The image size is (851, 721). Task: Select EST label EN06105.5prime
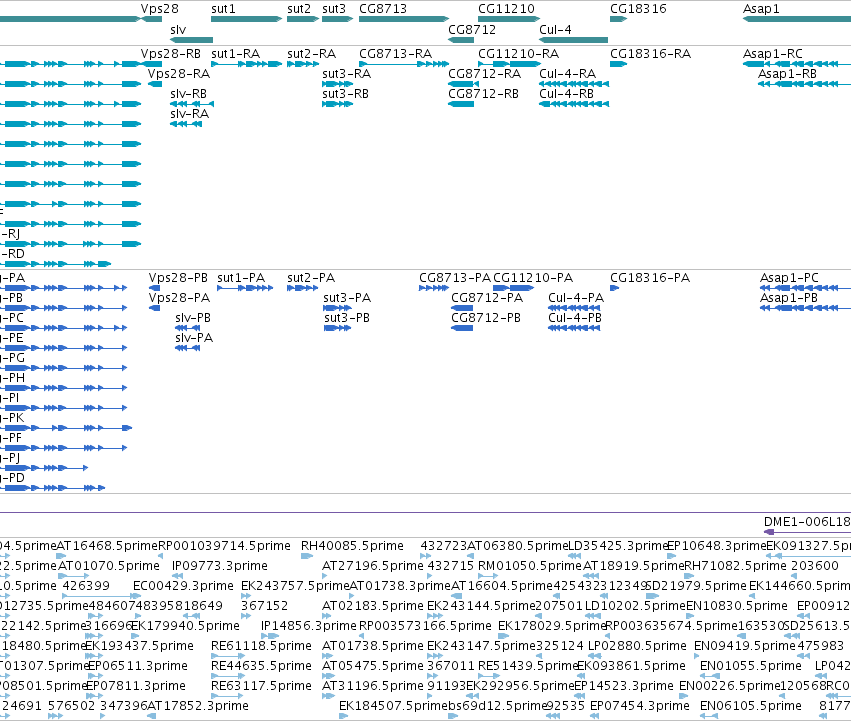751,706
